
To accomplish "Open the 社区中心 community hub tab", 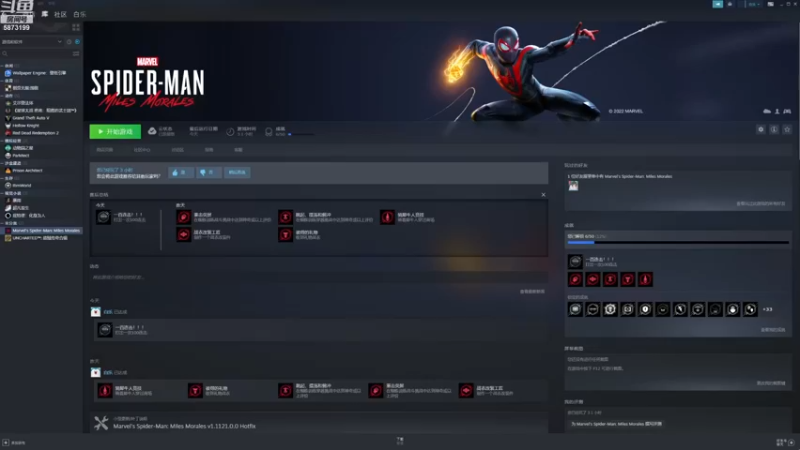I will click(142, 150).
